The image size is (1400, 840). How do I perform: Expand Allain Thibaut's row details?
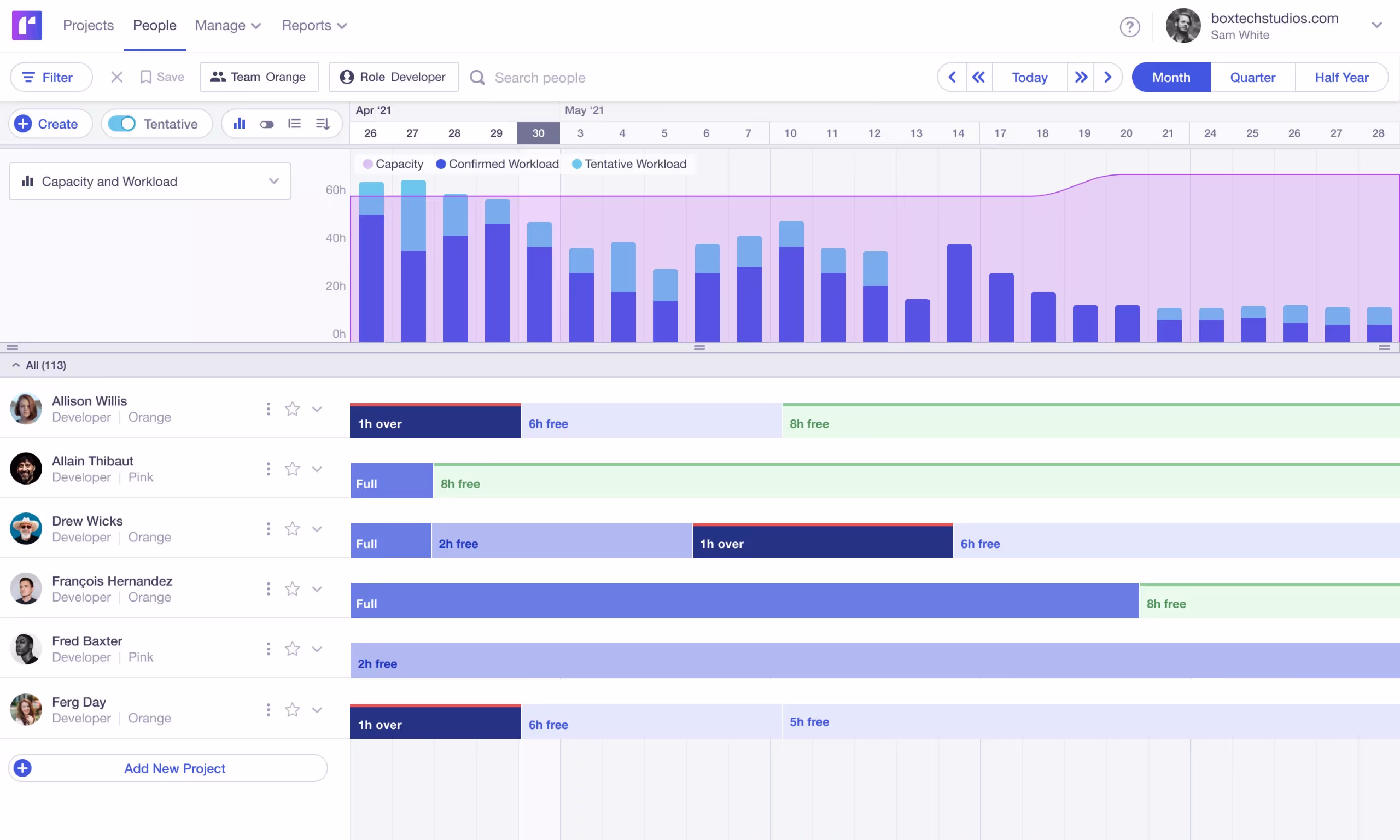(317, 469)
